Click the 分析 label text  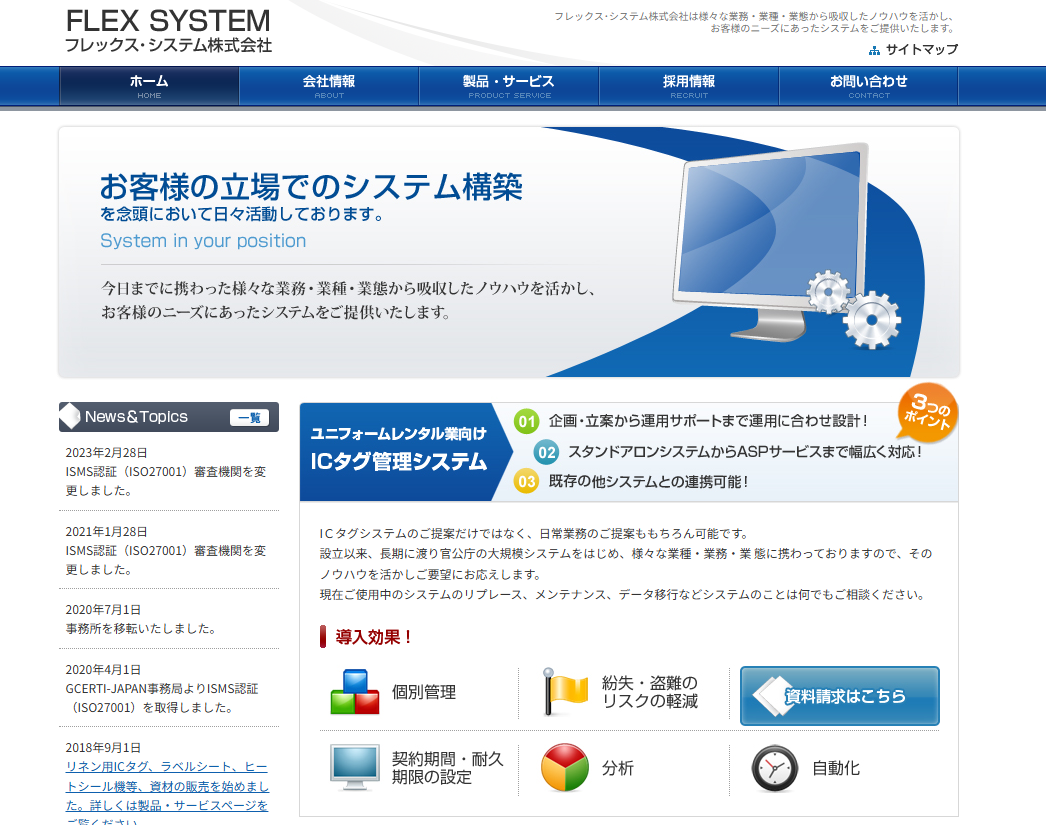click(x=618, y=768)
